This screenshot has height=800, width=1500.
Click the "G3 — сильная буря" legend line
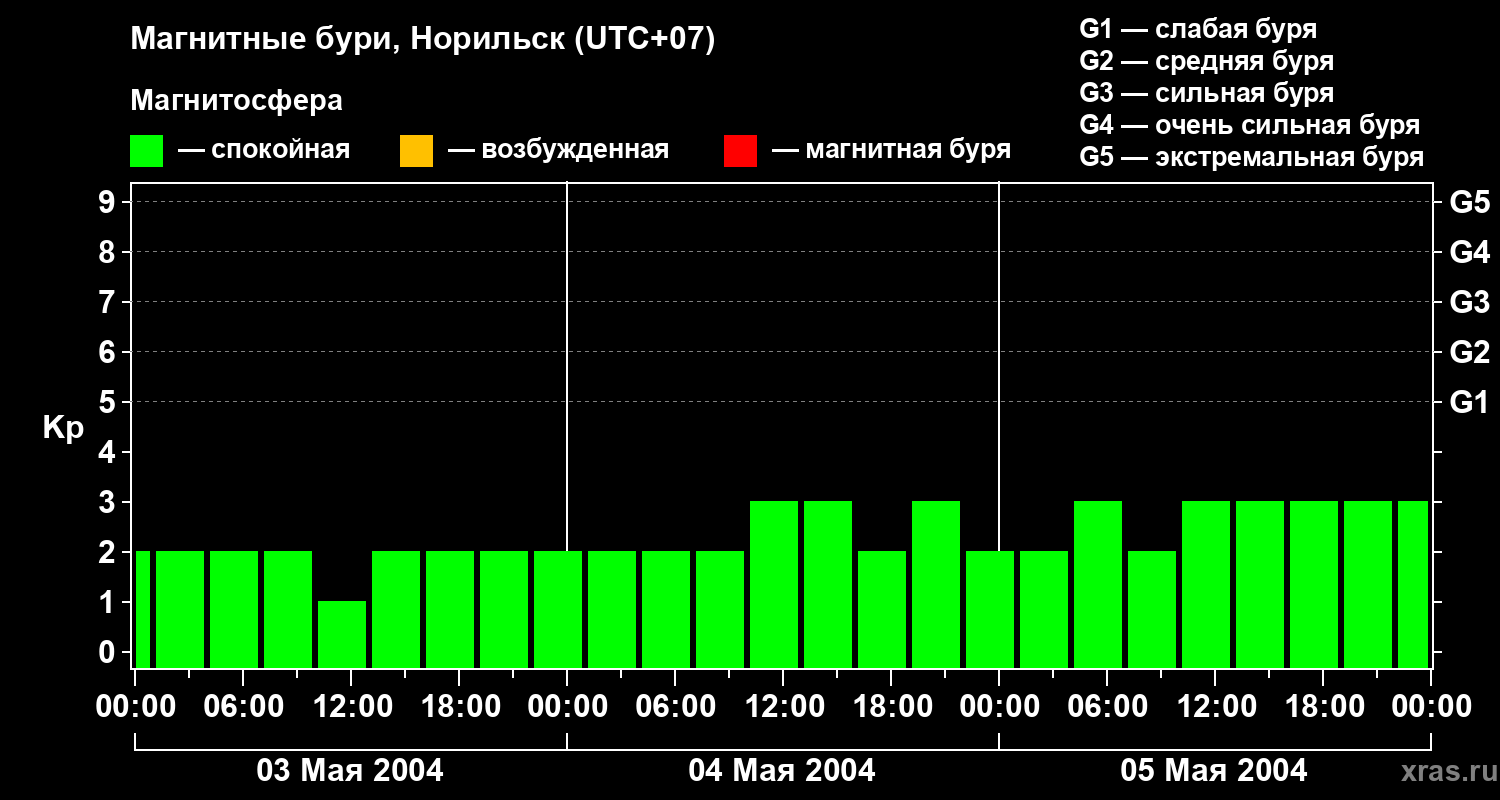pyautogui.click(x=1206, y=93)
